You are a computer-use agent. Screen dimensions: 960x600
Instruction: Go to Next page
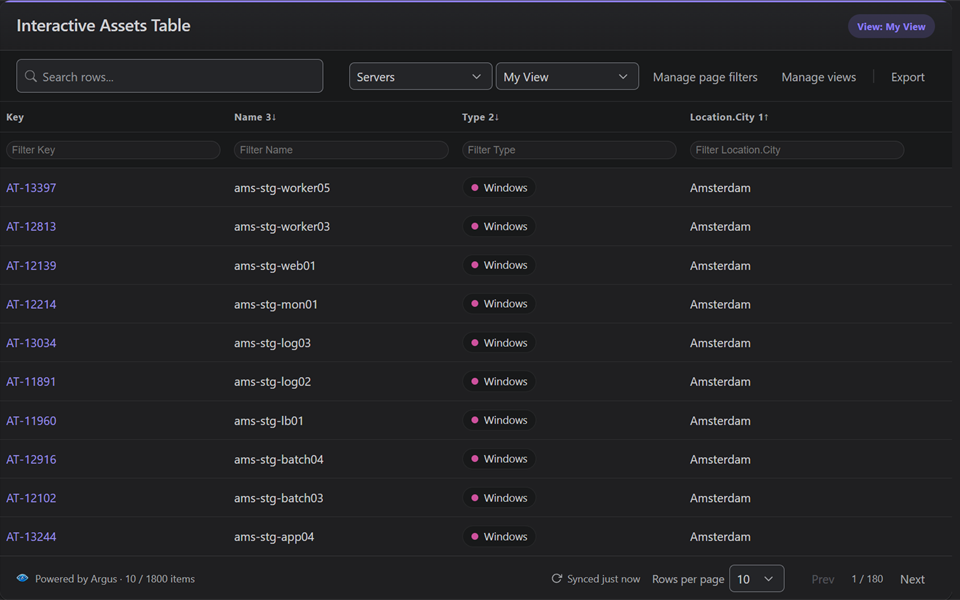click(x=912, y=579)
